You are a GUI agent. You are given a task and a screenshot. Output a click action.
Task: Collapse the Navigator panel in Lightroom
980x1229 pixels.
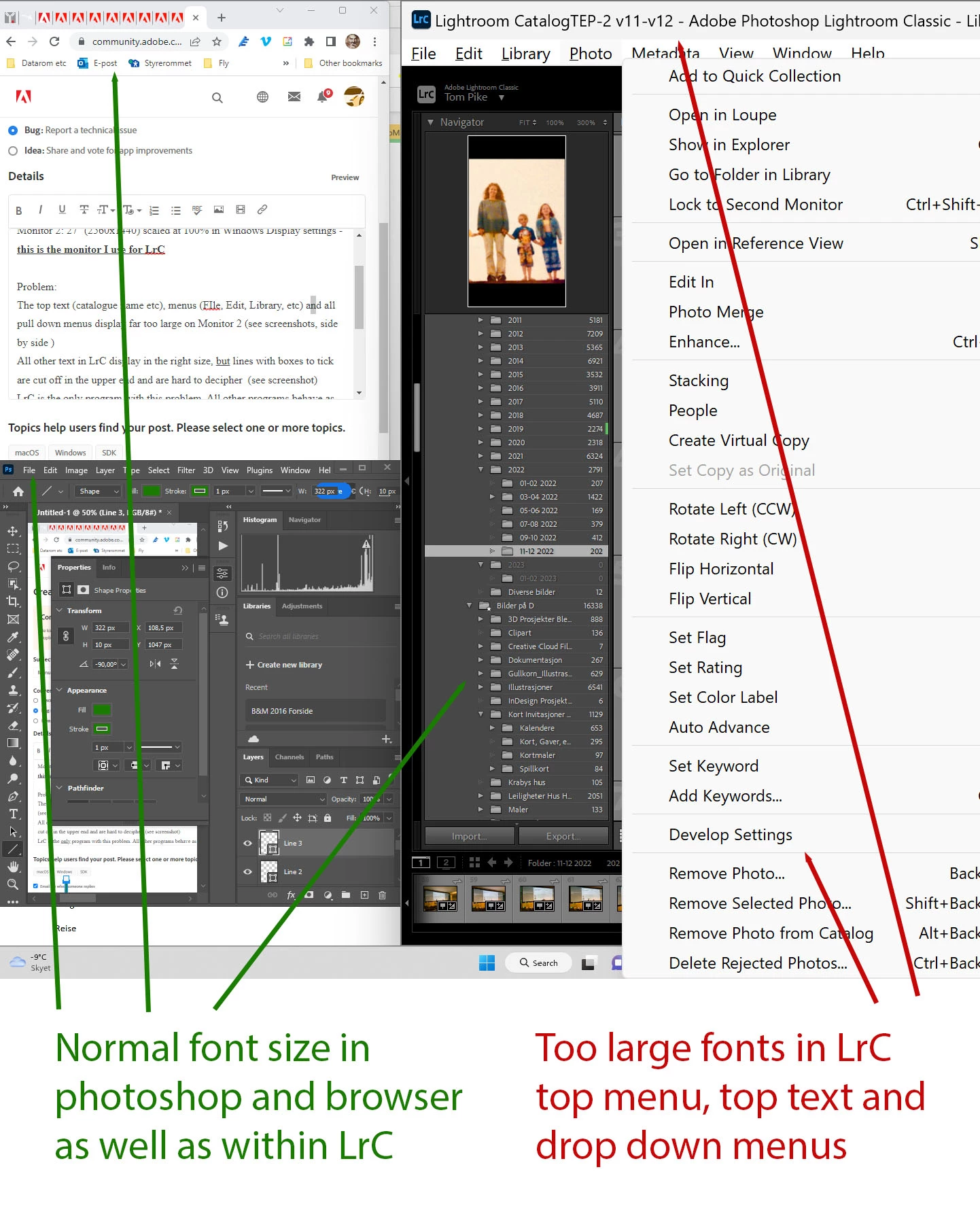pyautogui.click(x=430, y=122)
